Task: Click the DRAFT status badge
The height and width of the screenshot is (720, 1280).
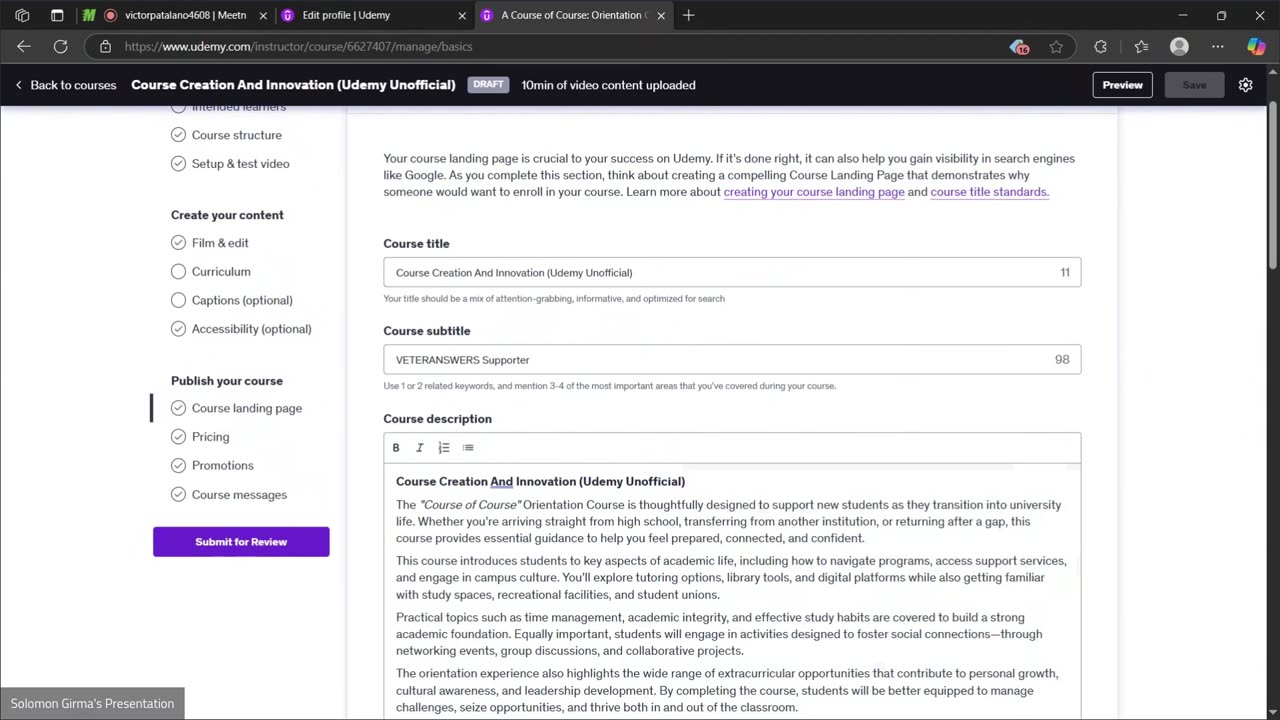Action: tap(488, 85)
